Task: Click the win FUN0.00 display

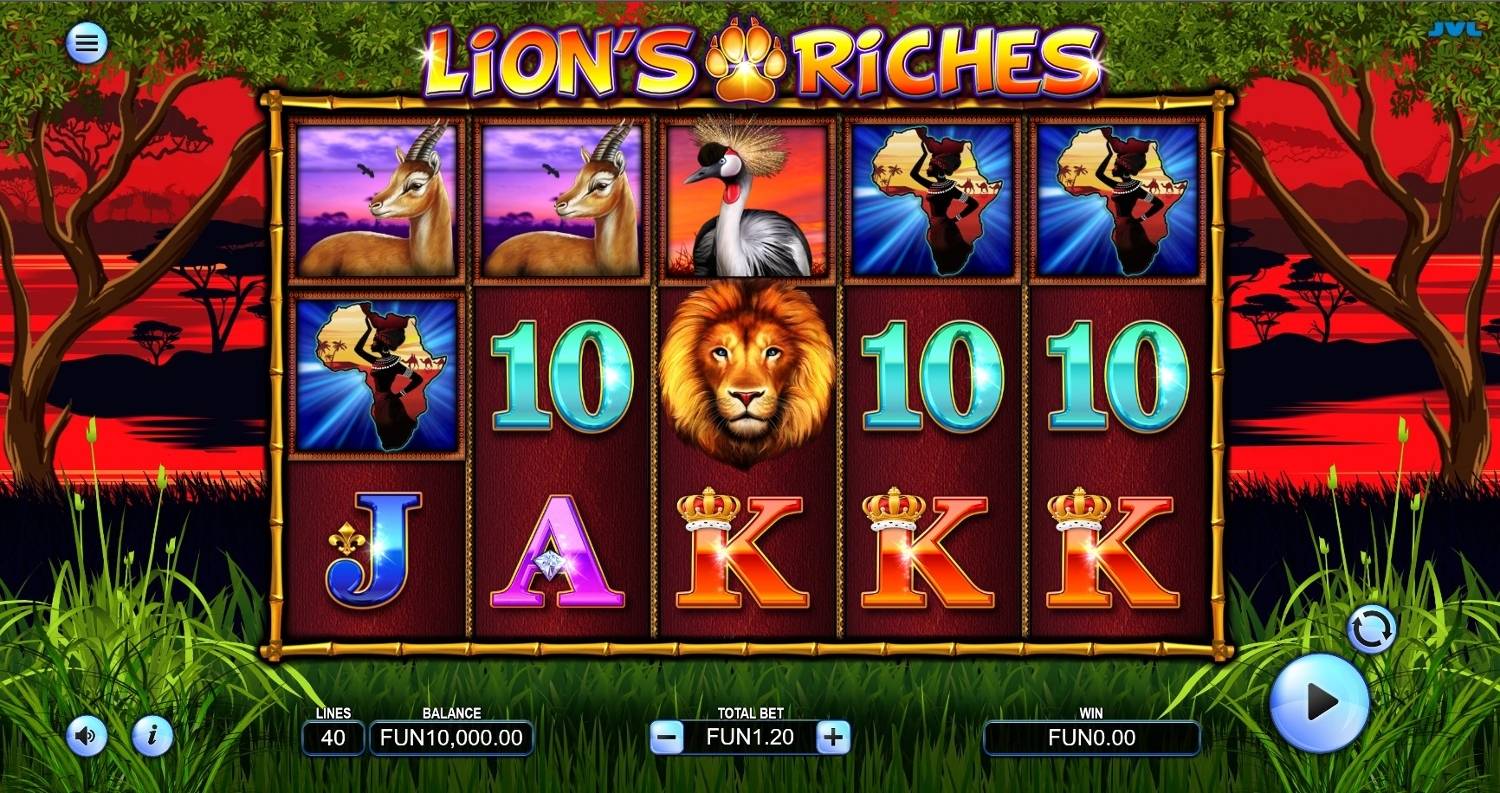Action: coord(1092,738)
